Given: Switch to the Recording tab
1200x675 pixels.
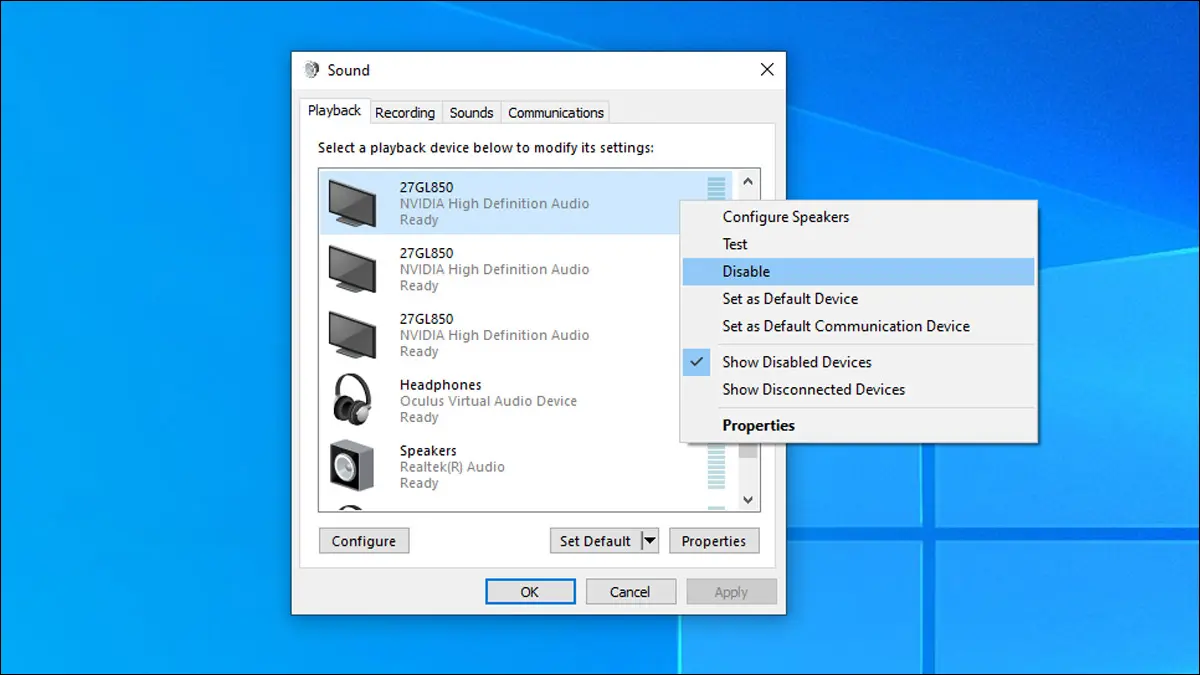Looking at the screenshot, I should 405,113.
